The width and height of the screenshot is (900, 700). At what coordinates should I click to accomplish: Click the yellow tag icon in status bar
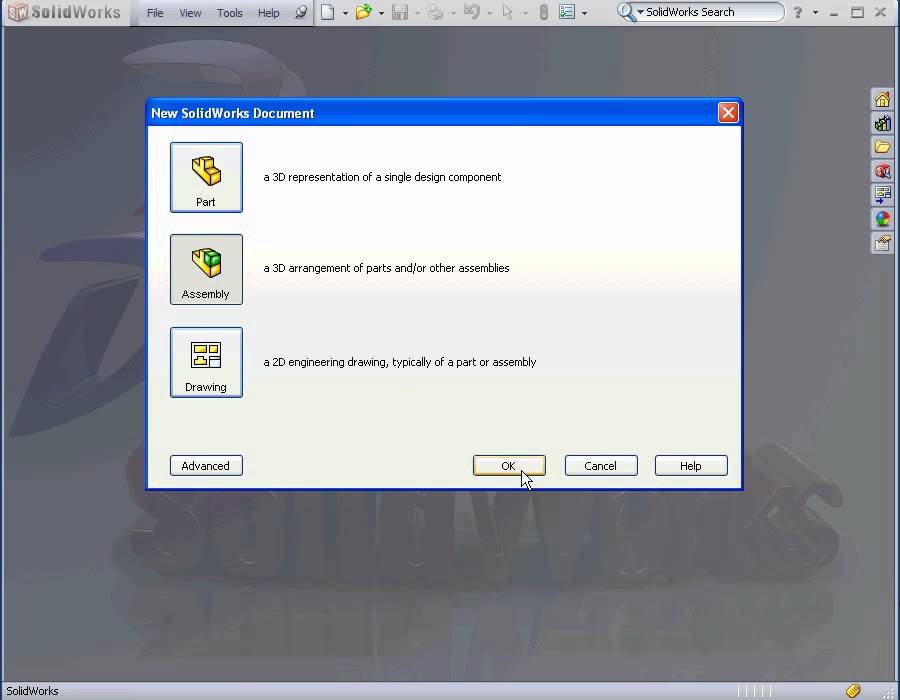853,690
